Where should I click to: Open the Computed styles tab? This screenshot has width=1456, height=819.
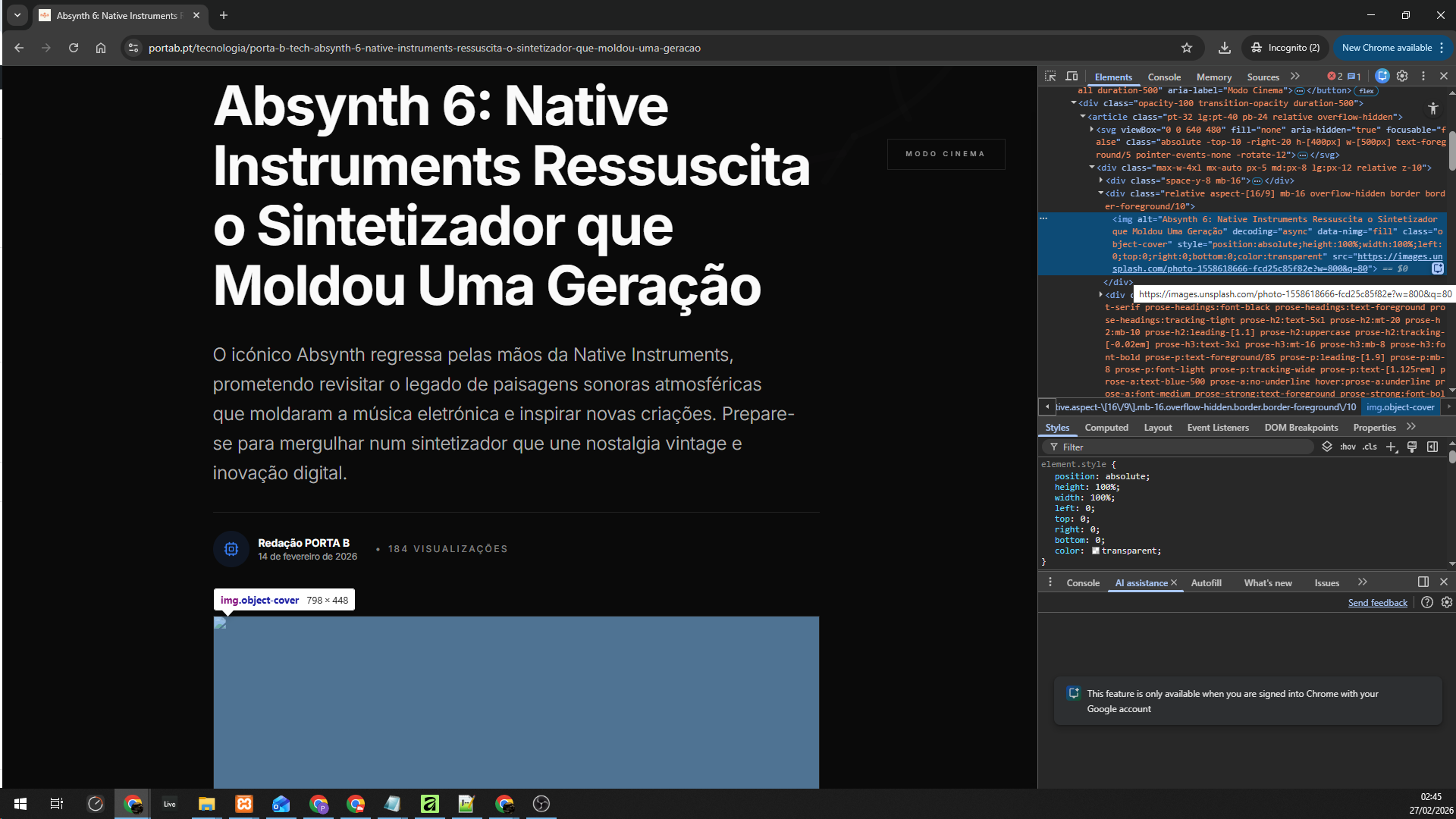[x=1106, y=428]
